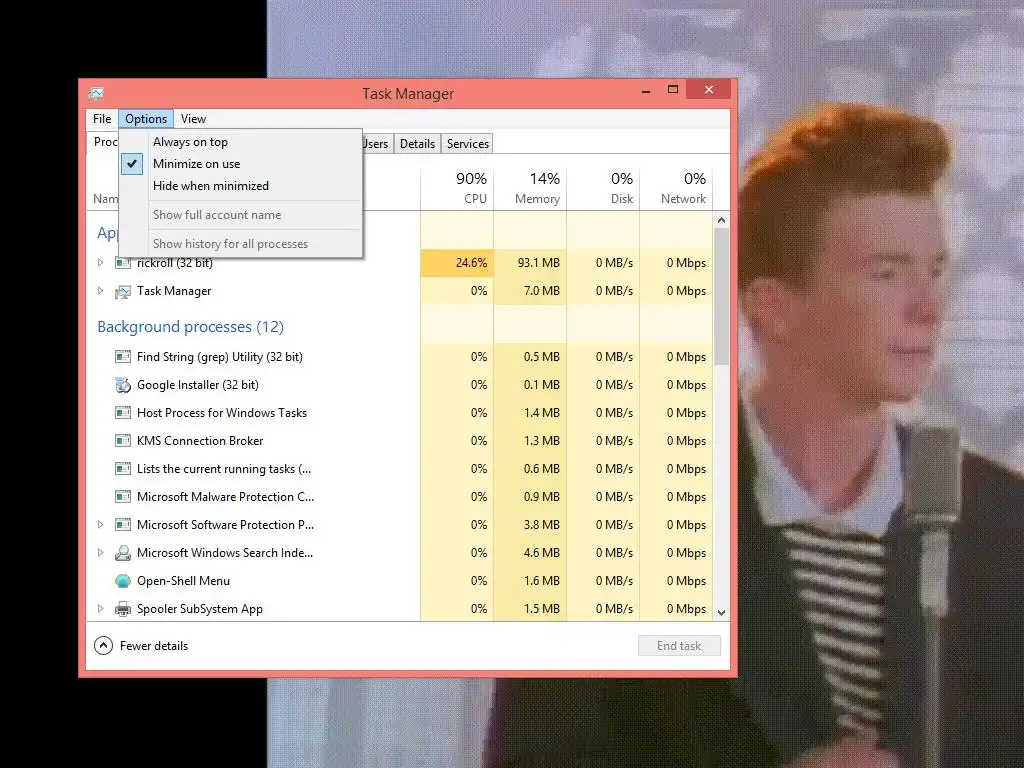The width and height of the screenshot is (1024, 768).
Task: Click the rickroll (32 bit) process icon
Action: [123, 263]
